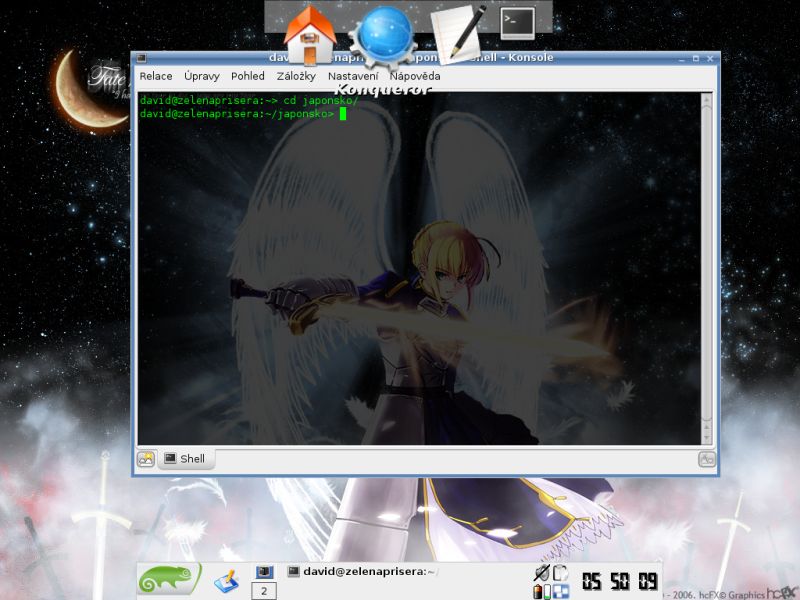Image resolution: width=800 pixels, height=600 pixels.
Task: Launch the terminal from the dock
Action: (517, 22)
